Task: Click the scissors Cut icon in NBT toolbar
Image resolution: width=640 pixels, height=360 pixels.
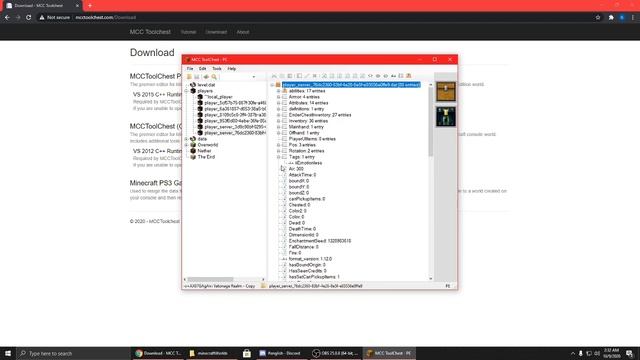Action: pyautogui.click(x=274, y=76)
